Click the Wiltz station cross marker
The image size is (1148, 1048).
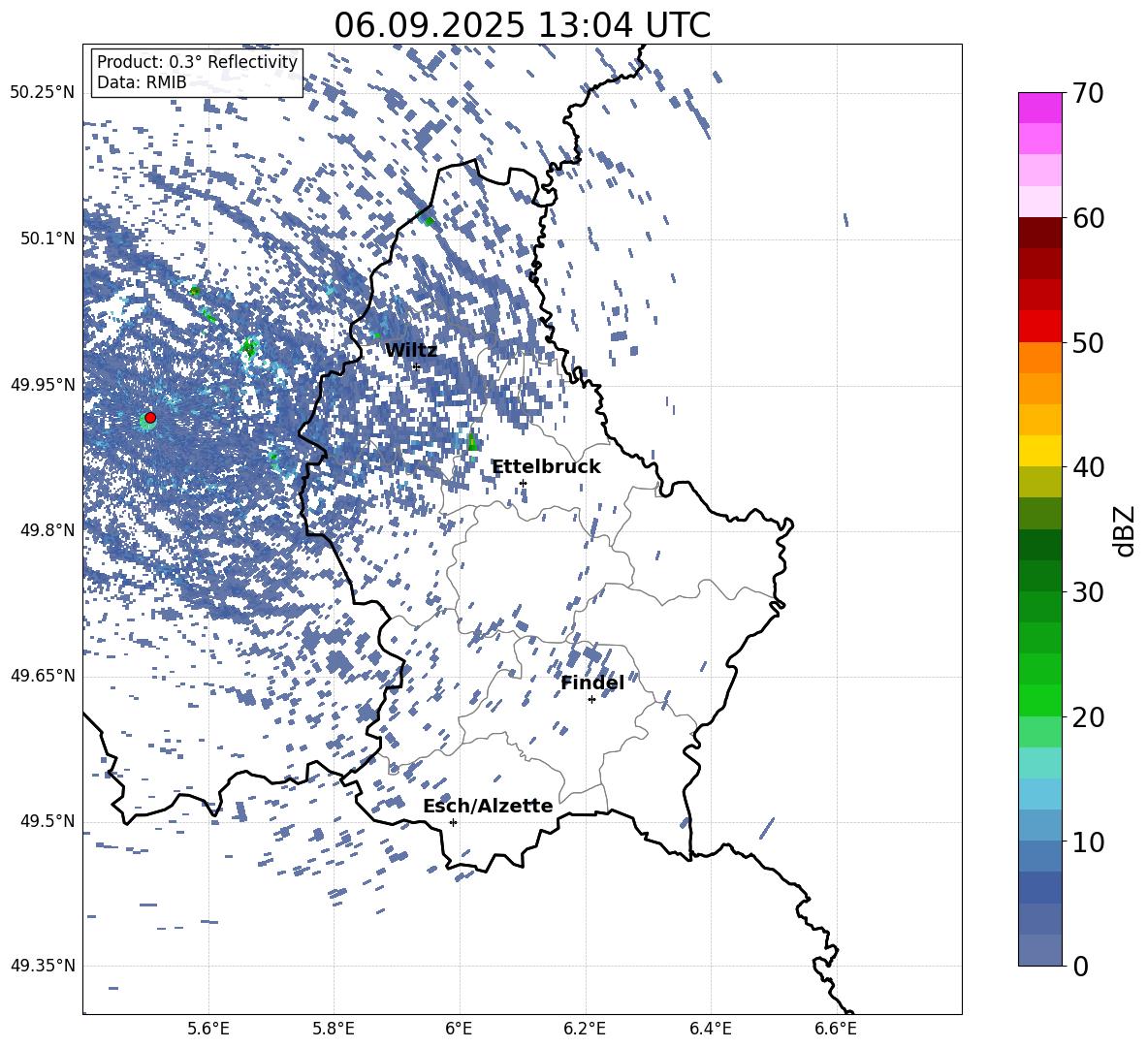pos(416,366)
